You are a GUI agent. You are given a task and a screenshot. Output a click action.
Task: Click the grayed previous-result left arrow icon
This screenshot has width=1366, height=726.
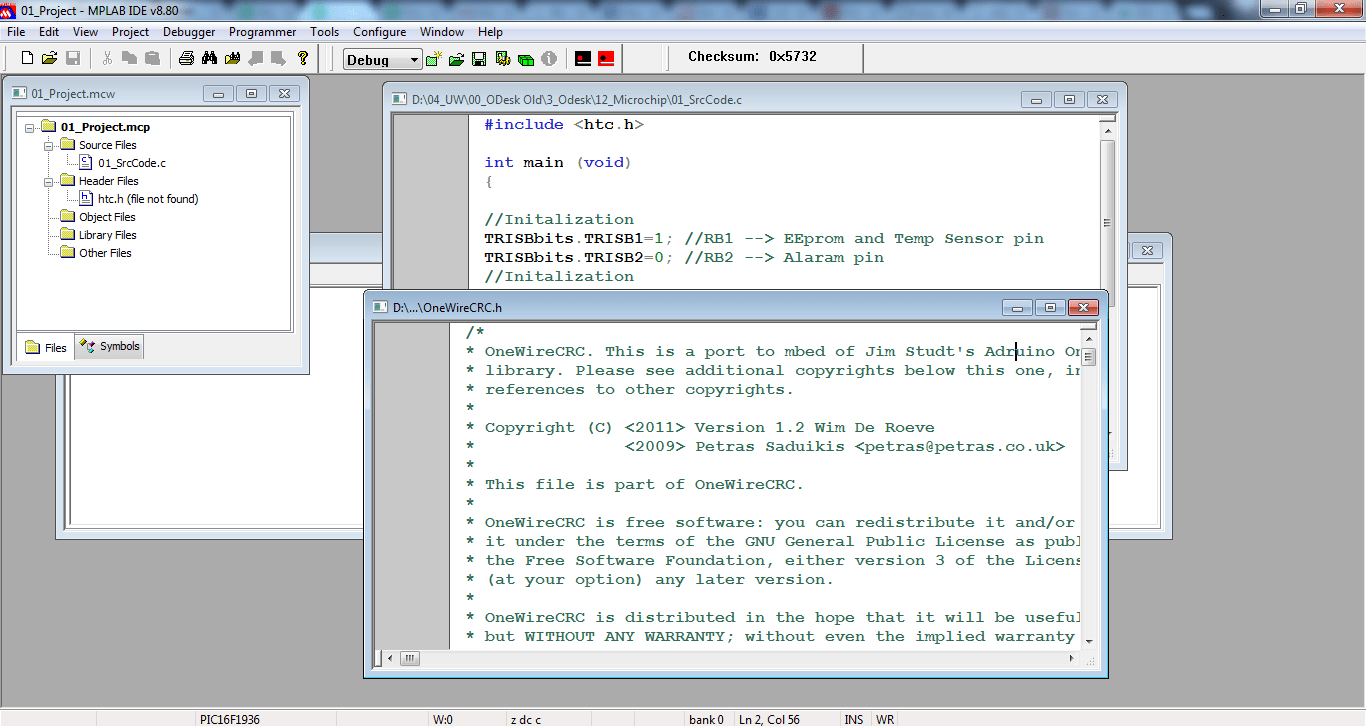tap(256, 59)
